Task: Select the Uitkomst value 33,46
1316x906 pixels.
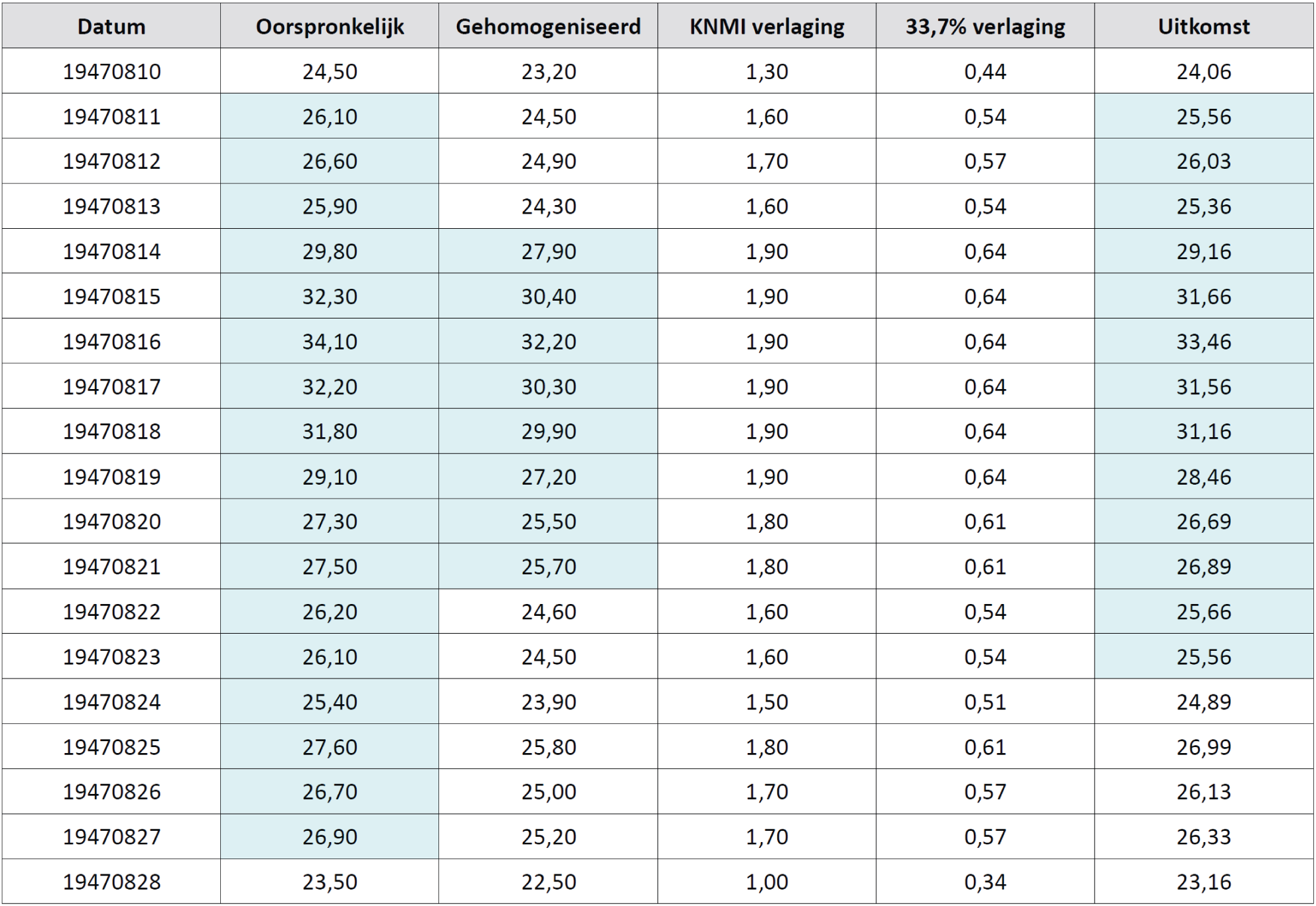Action: click(x=1204, y=342)
